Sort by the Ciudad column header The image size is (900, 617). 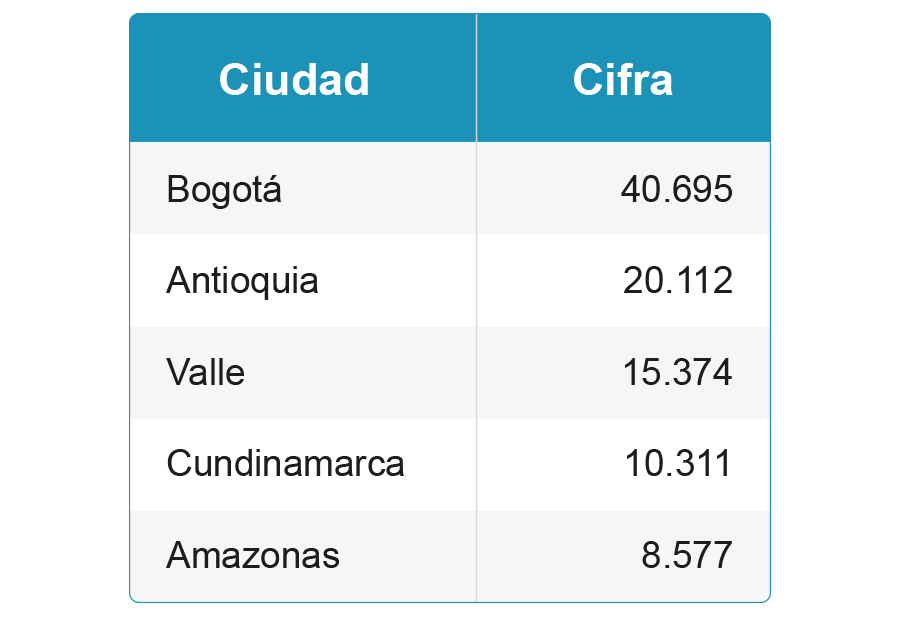(x=294, y=80)
